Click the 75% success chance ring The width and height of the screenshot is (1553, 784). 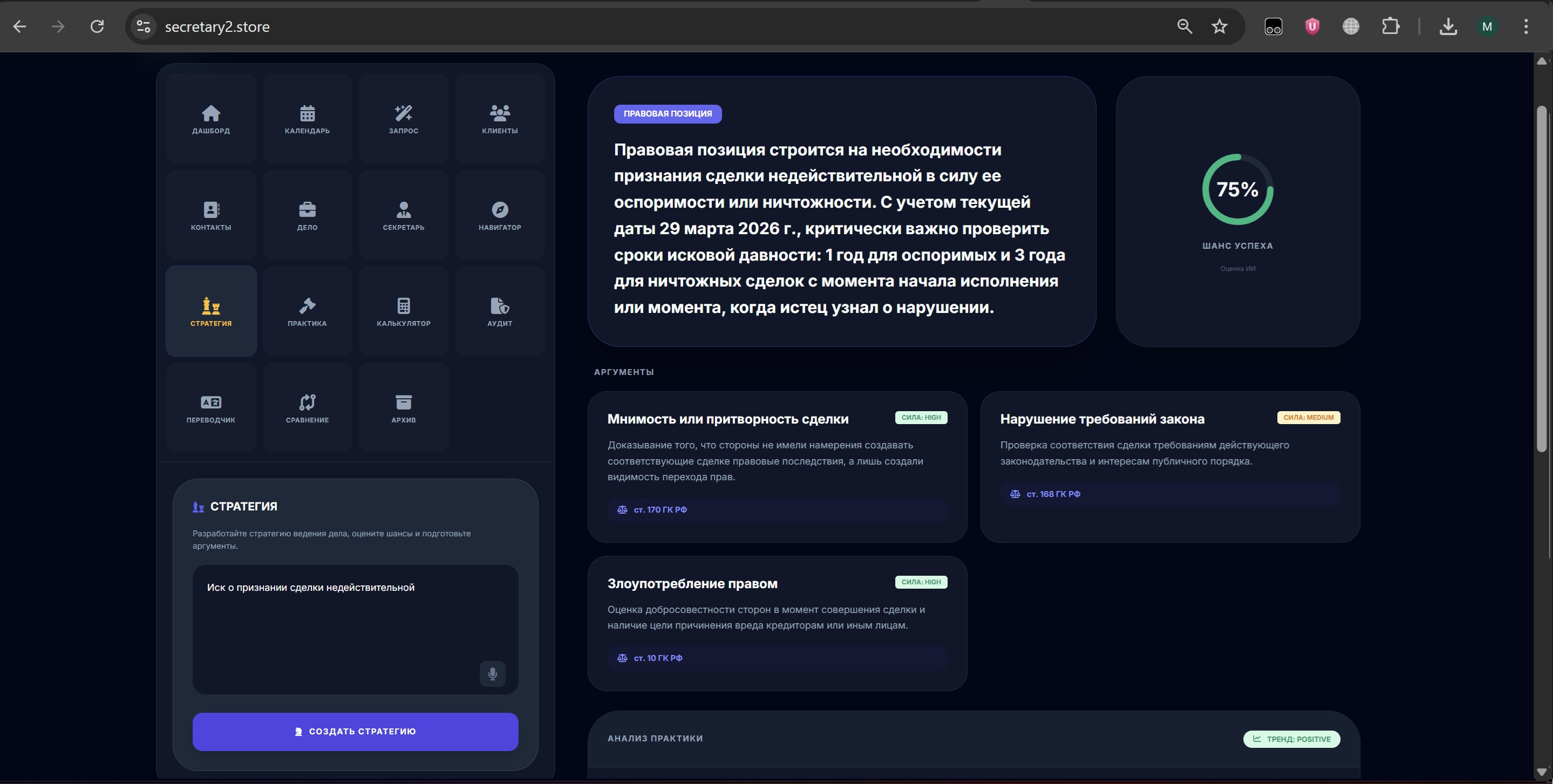(x=1237, y=189)
